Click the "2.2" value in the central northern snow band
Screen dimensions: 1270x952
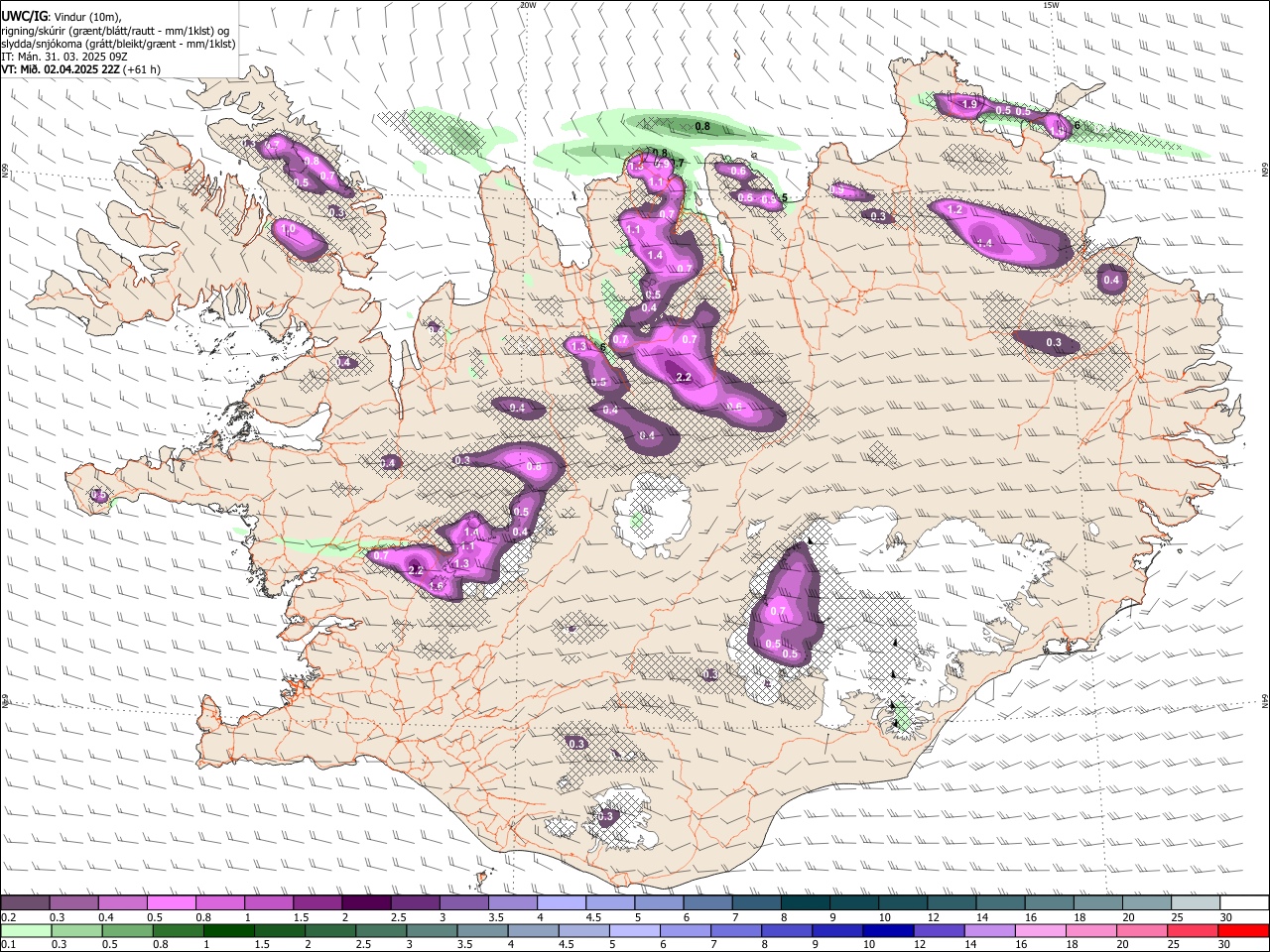click(x=684, y=378)
